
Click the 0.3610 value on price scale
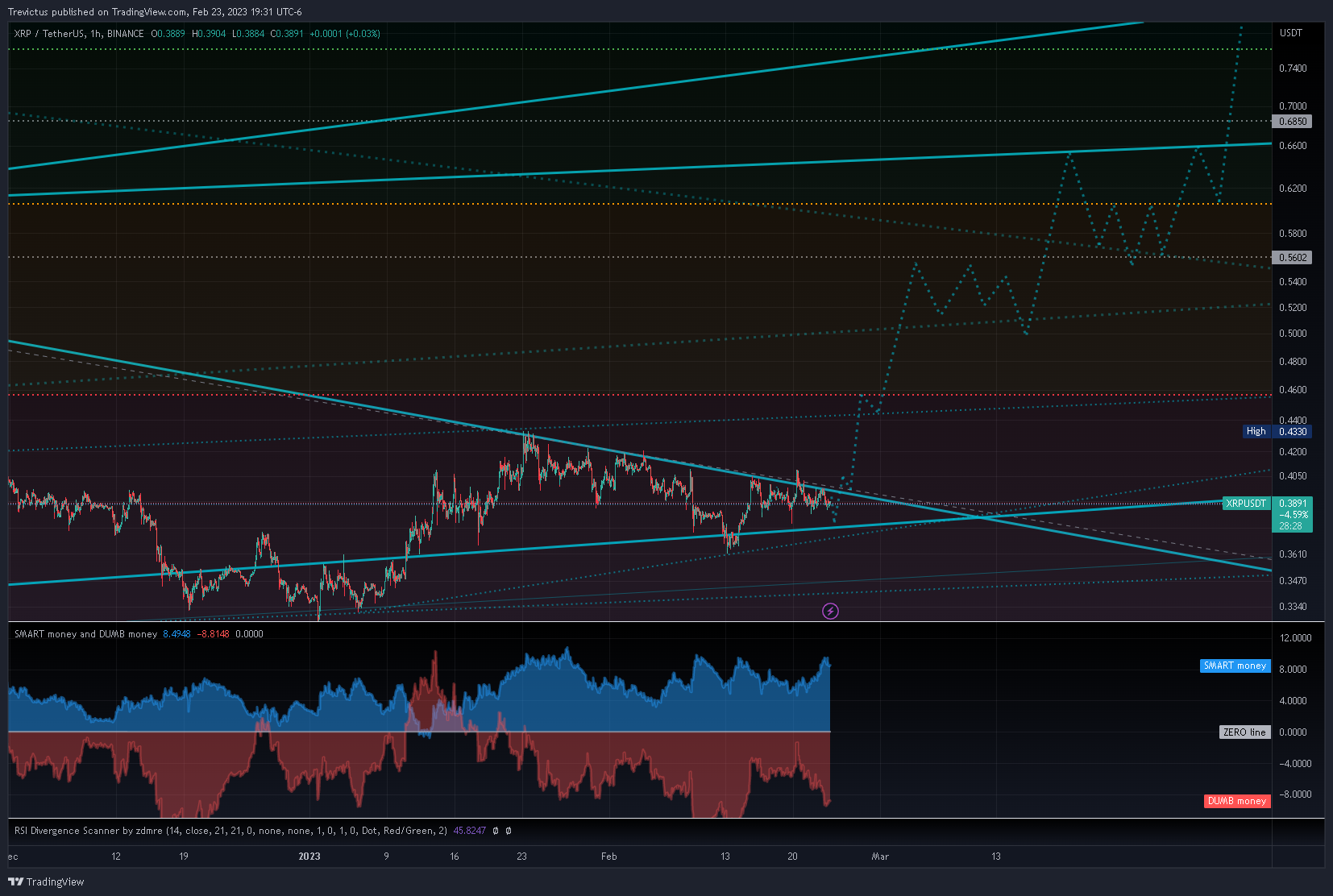(x=1293, y=554)
